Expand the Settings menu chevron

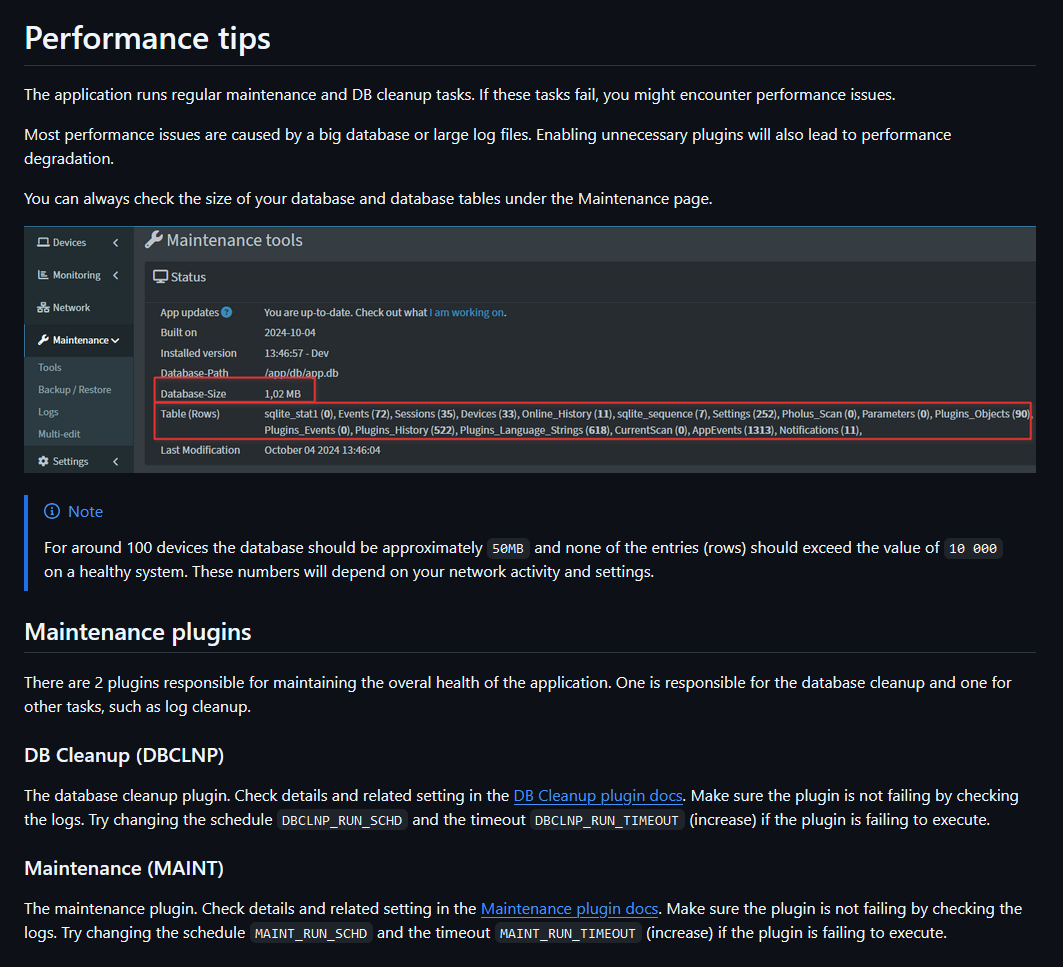(x=116, y=462)
